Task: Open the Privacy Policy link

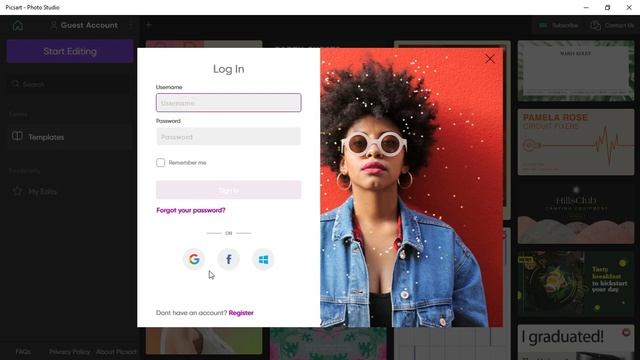Action: pyautogui.click(x=69, y=351)
